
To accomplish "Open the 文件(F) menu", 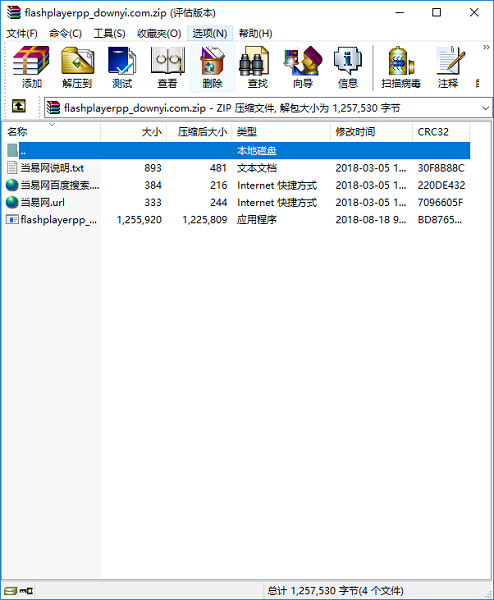I will (x=22, y=34).
